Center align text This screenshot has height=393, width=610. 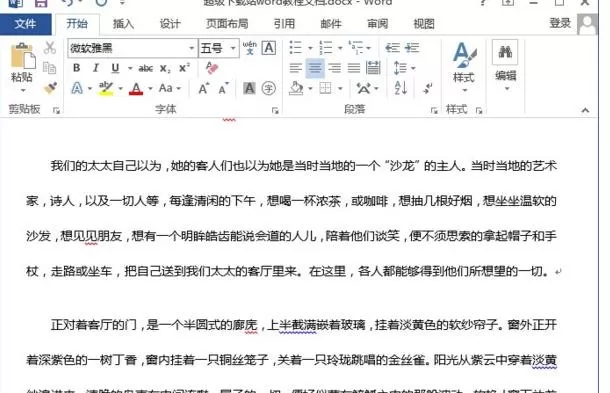tap(315, 68)
